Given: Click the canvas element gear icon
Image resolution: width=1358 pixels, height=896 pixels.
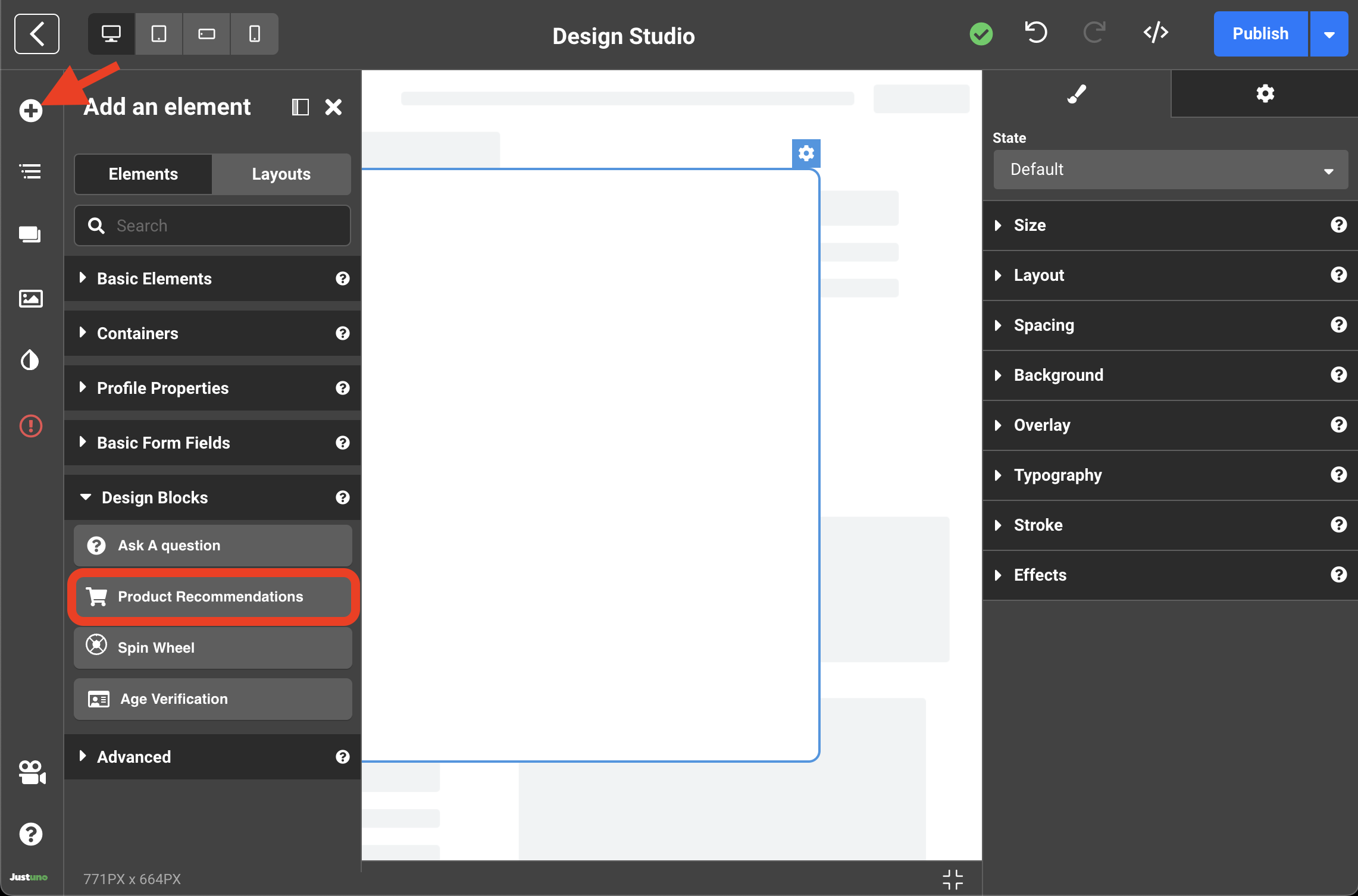Looking at the screenshot, I should pos(806,153).
